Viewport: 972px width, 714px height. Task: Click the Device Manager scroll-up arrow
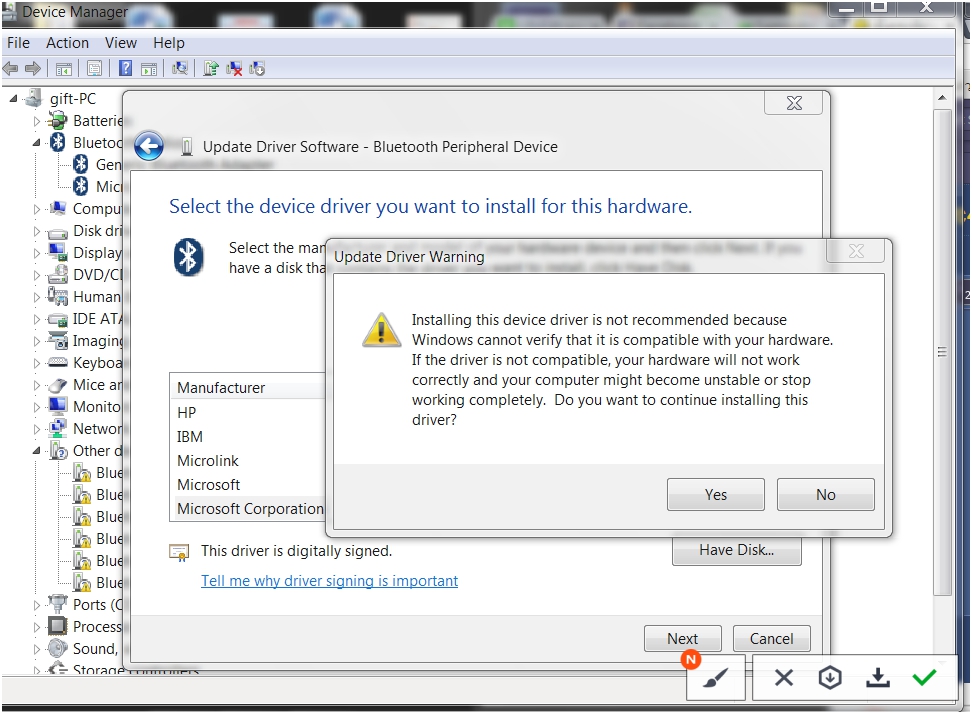pyautogui.click(x=942, y=98)
